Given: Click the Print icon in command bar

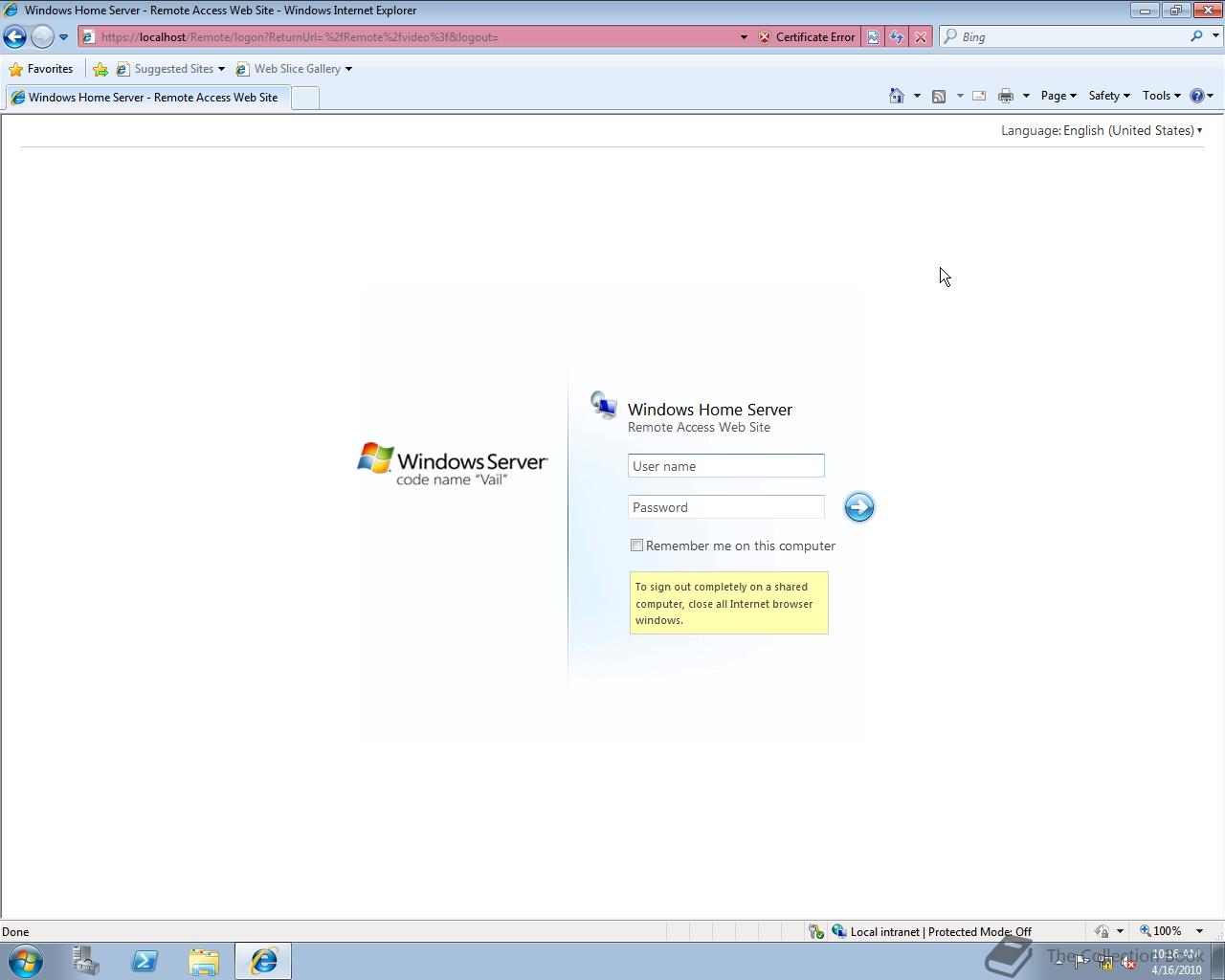Looking at the screenshot, I should point(1006,96).
